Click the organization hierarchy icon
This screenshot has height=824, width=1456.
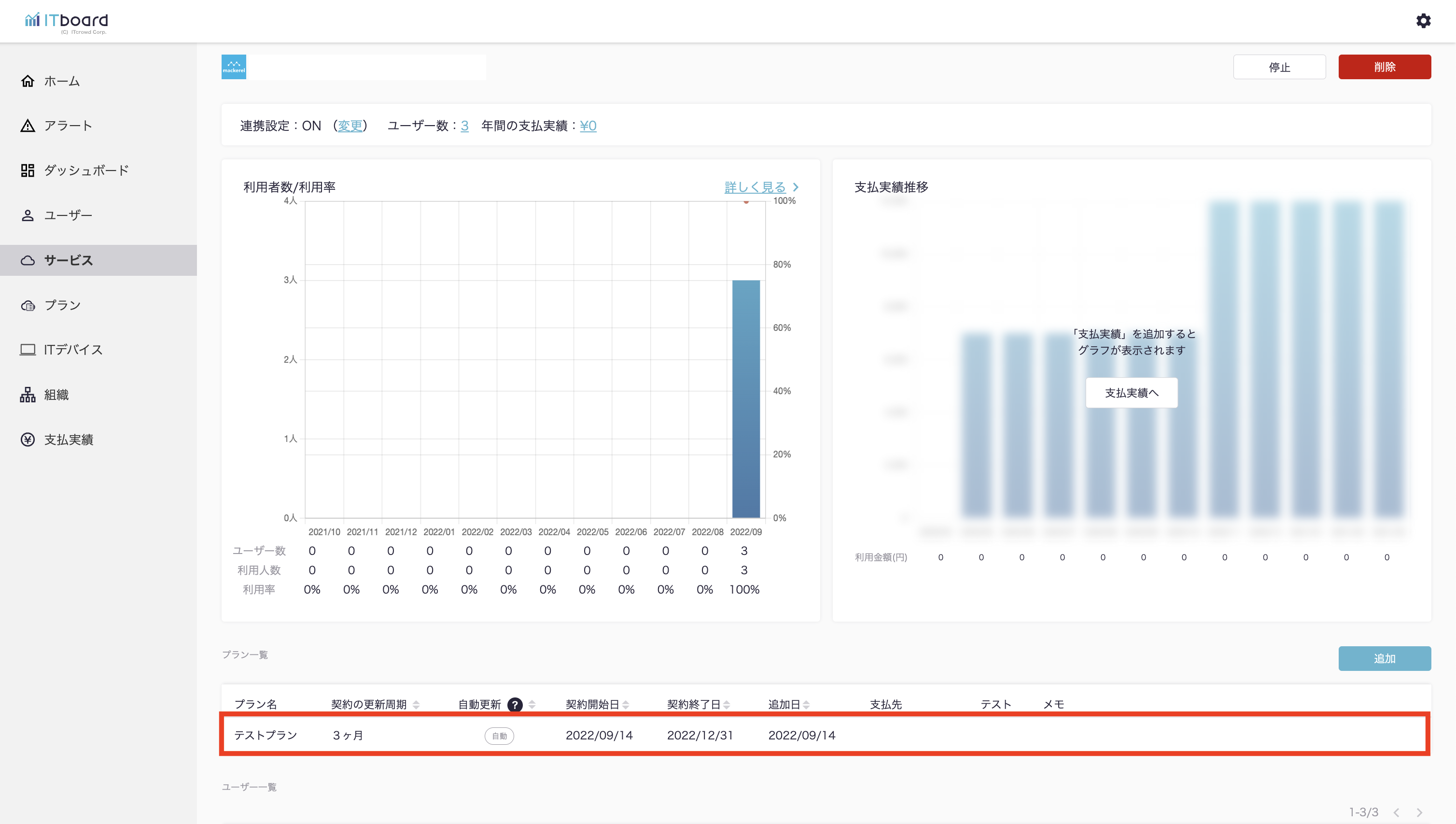point(28,395)
